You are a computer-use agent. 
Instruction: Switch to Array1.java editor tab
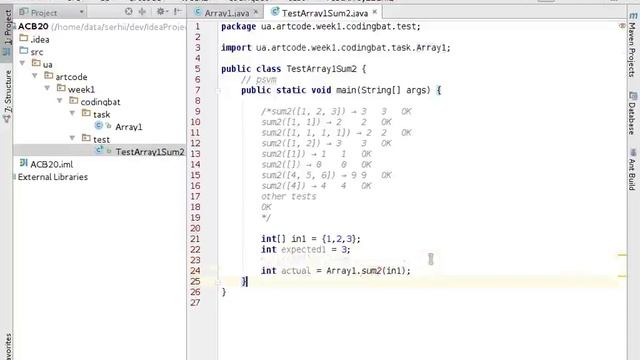click(x=227, y=13)
